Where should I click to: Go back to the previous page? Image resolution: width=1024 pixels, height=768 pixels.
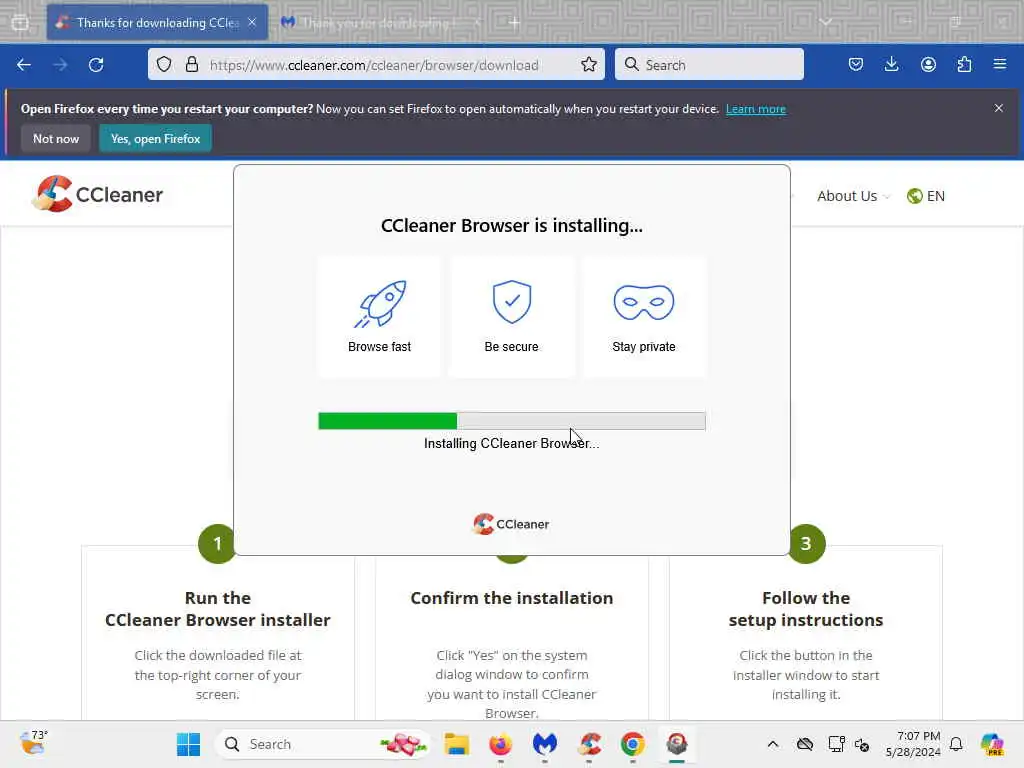(x=24, y=65)
